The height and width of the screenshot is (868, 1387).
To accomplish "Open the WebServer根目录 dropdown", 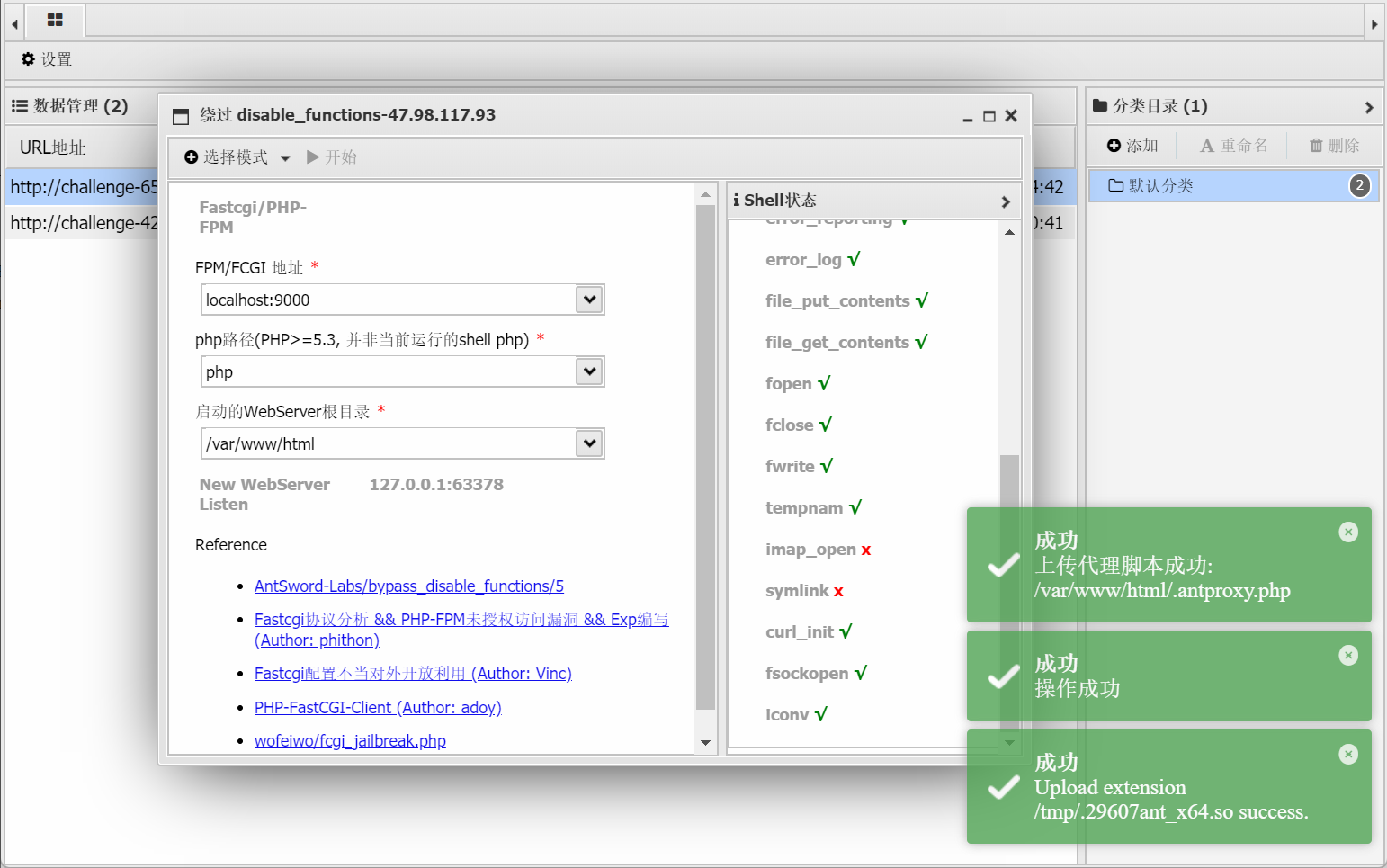I will (589, 443).
